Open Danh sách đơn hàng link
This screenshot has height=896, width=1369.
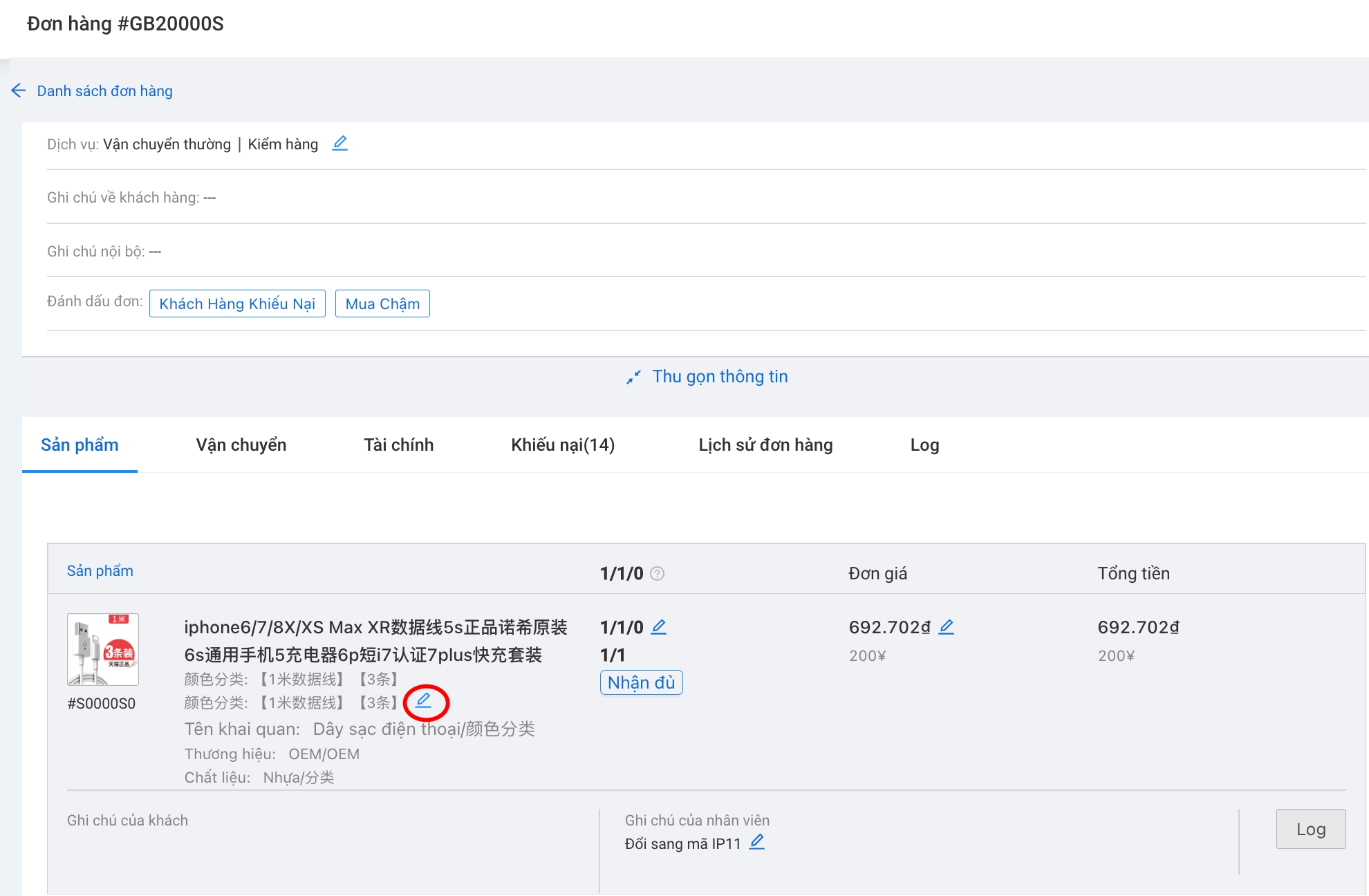pyautogui.click(x=104, y=91)
